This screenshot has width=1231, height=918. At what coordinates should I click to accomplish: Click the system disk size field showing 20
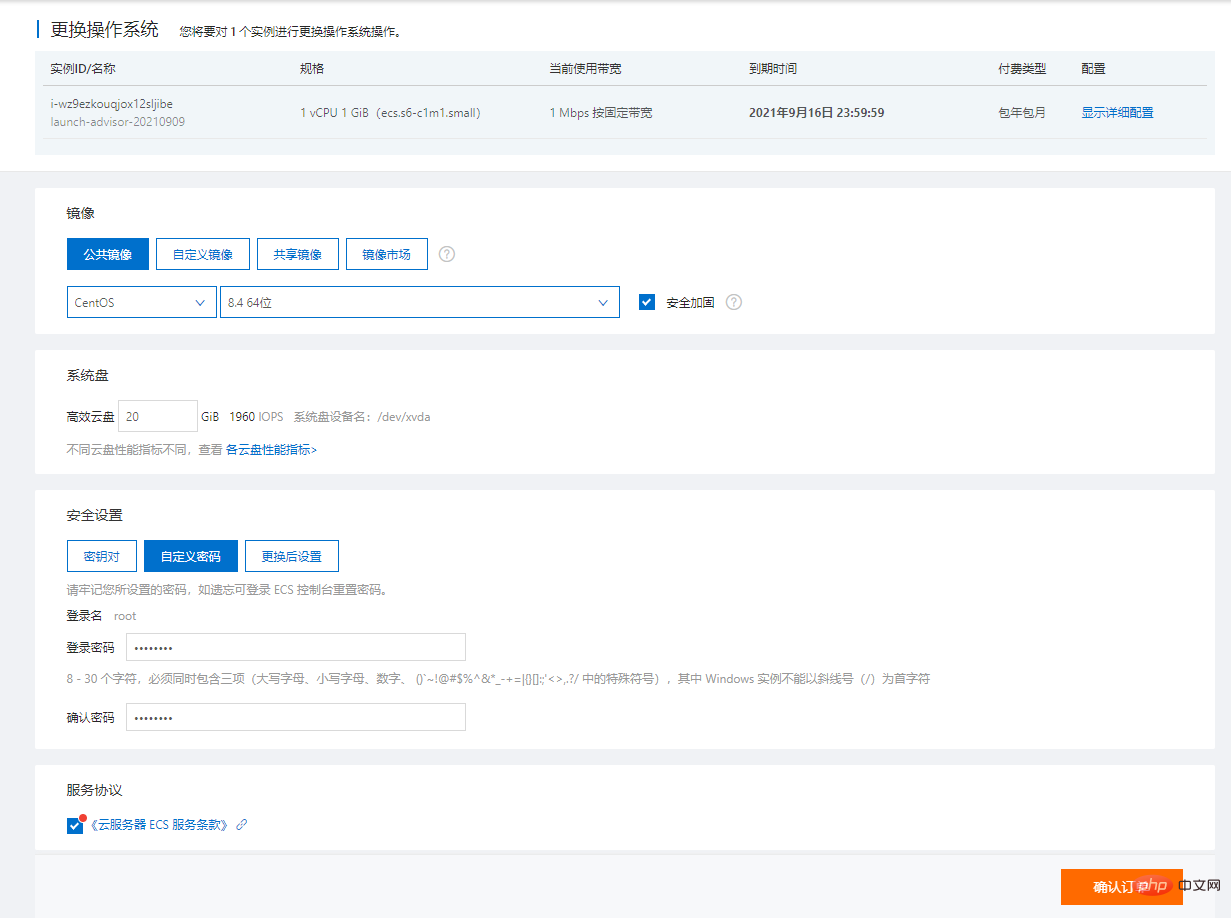point(158,416)
